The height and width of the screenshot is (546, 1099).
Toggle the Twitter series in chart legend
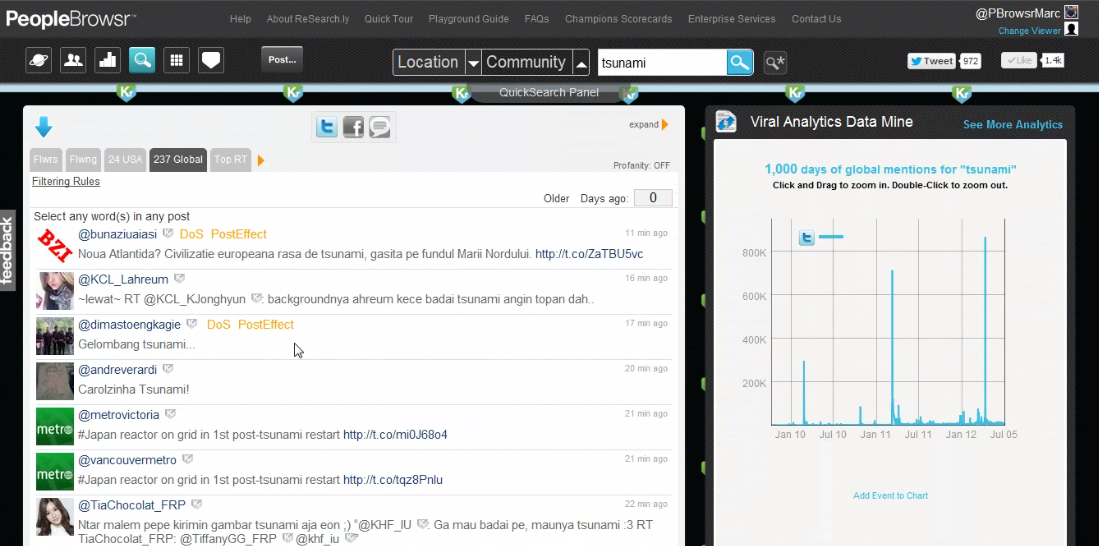click(x=808, y=238)
